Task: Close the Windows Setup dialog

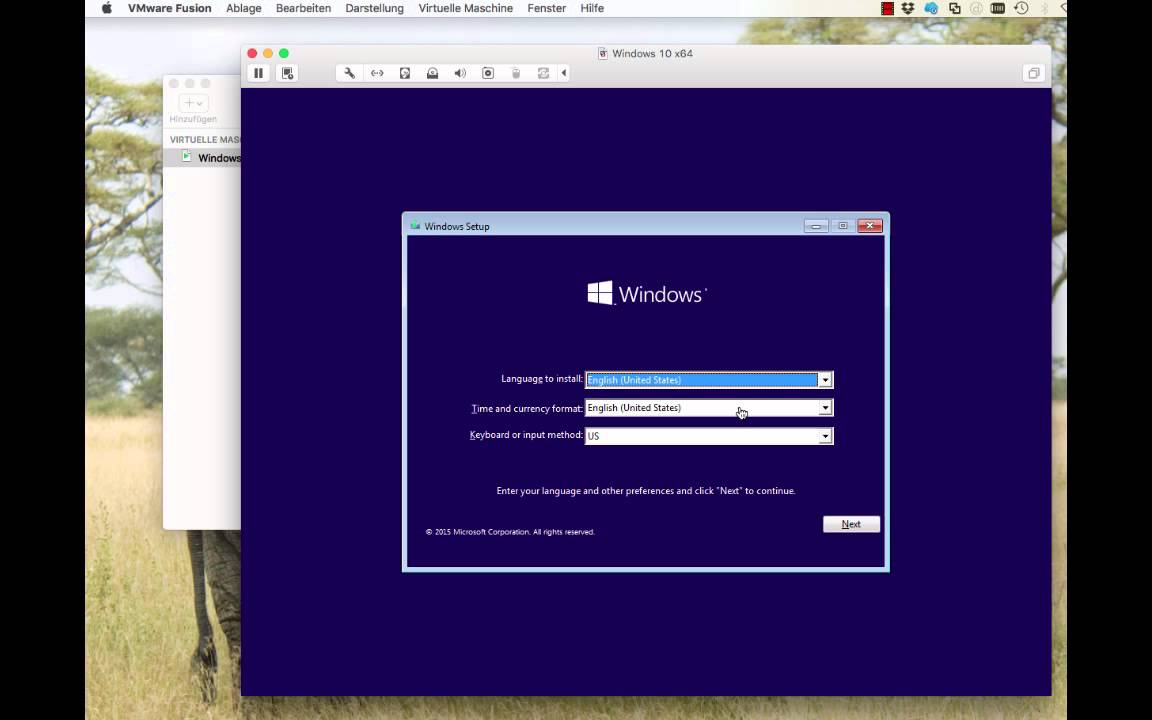Action: [870, 226]
